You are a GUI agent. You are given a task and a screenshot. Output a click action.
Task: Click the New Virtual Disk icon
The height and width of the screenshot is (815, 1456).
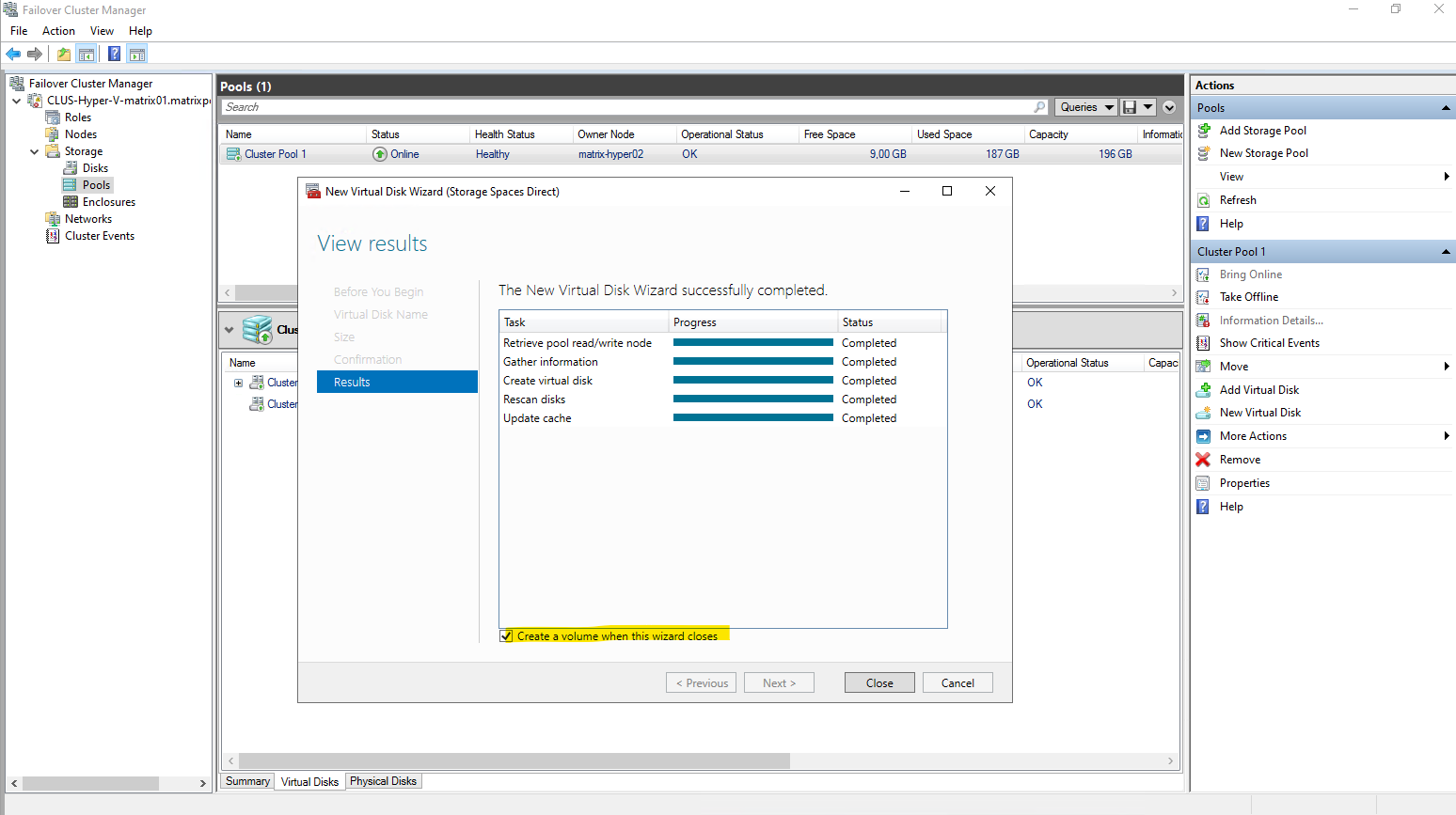click(1203, 413)
